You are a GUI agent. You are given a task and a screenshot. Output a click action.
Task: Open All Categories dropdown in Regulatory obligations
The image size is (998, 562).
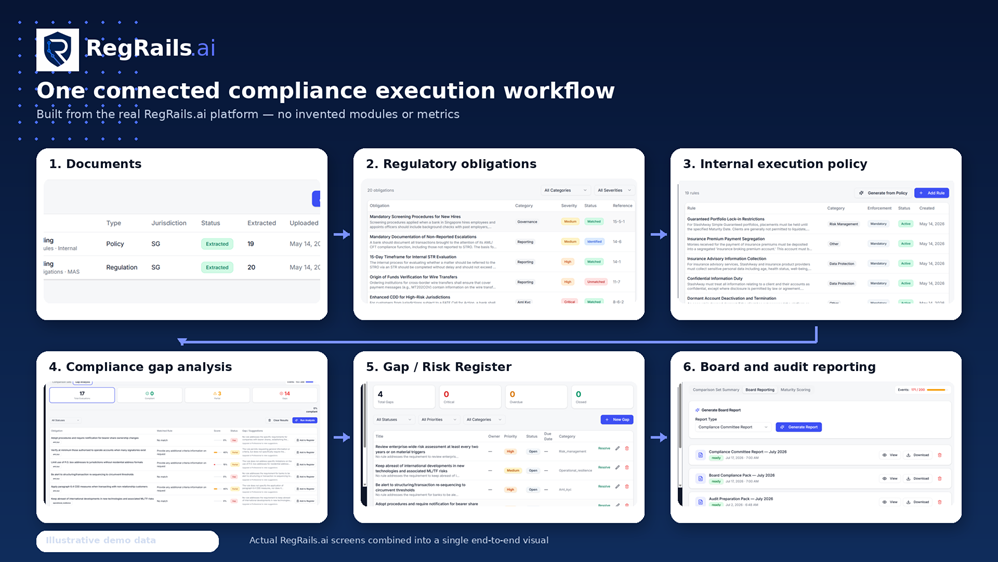pos(565,190)
